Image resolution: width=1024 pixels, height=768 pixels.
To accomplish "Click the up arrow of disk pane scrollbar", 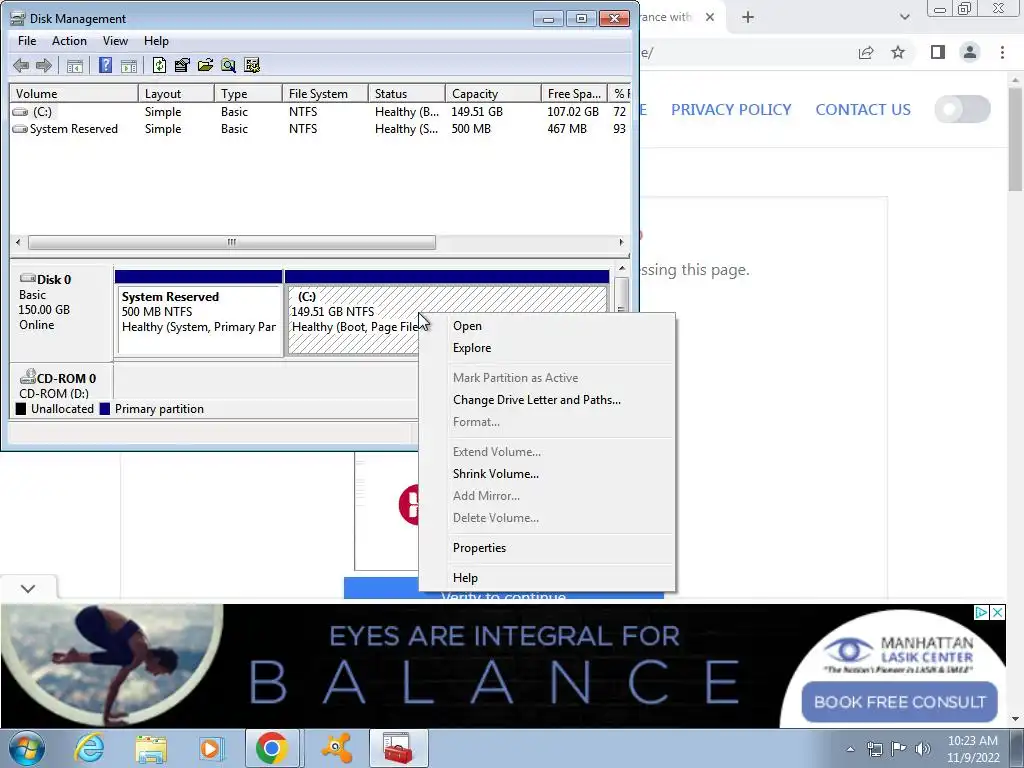I will pos(622,268).
